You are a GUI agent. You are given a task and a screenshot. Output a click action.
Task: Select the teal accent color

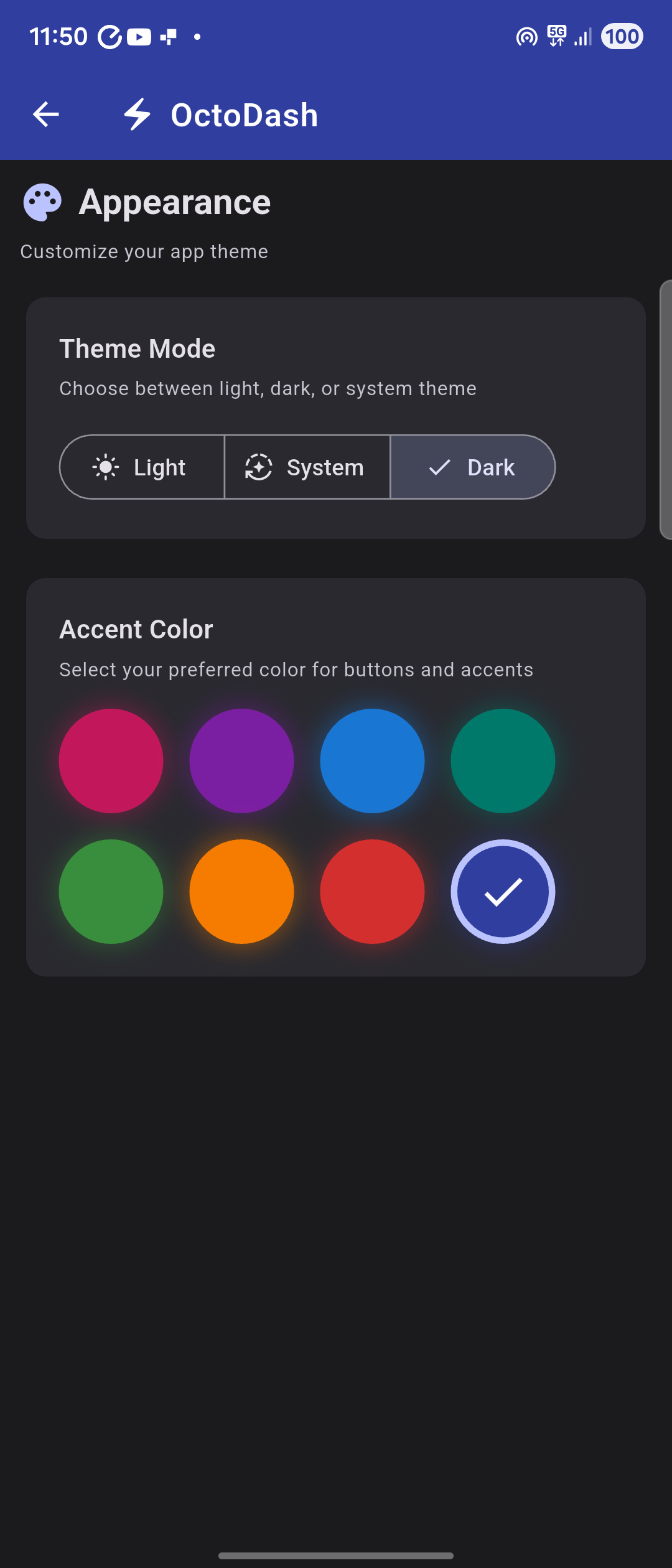pyautogui.click(x=503, y=761)
